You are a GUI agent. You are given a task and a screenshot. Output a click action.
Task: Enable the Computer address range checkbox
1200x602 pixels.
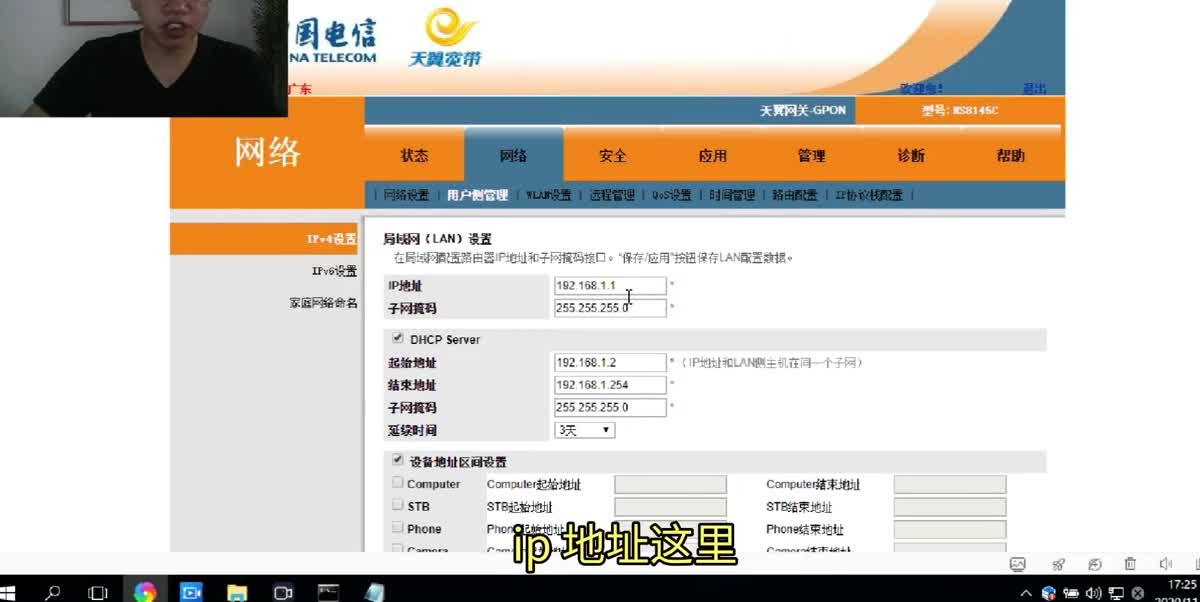398,483
